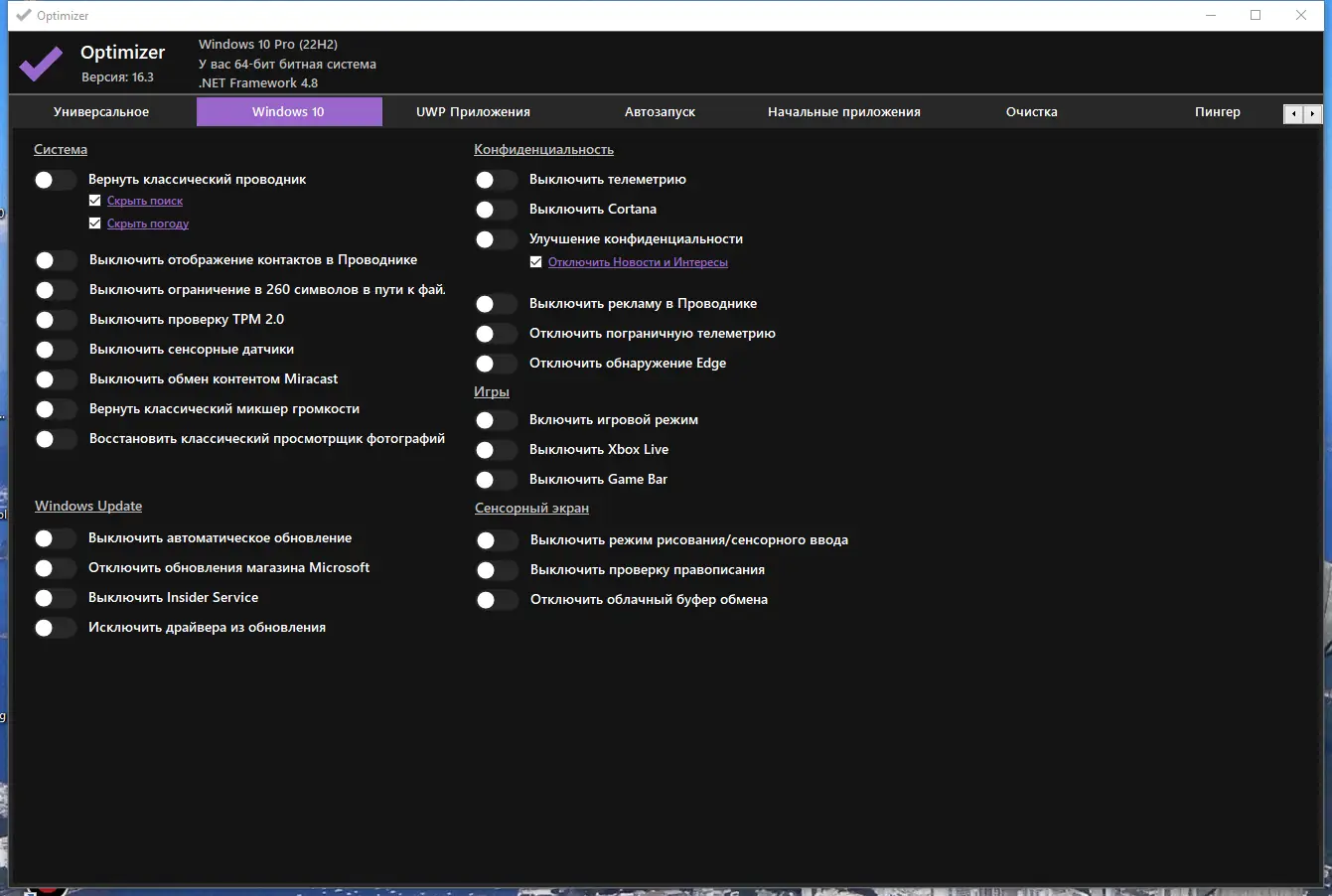Open the Универсальное tab
This screenshot has height=896, width=1332.
(x=101, y=112)
